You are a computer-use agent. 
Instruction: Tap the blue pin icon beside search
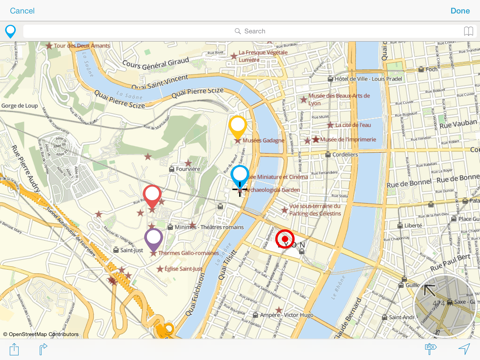pos(10,31)
